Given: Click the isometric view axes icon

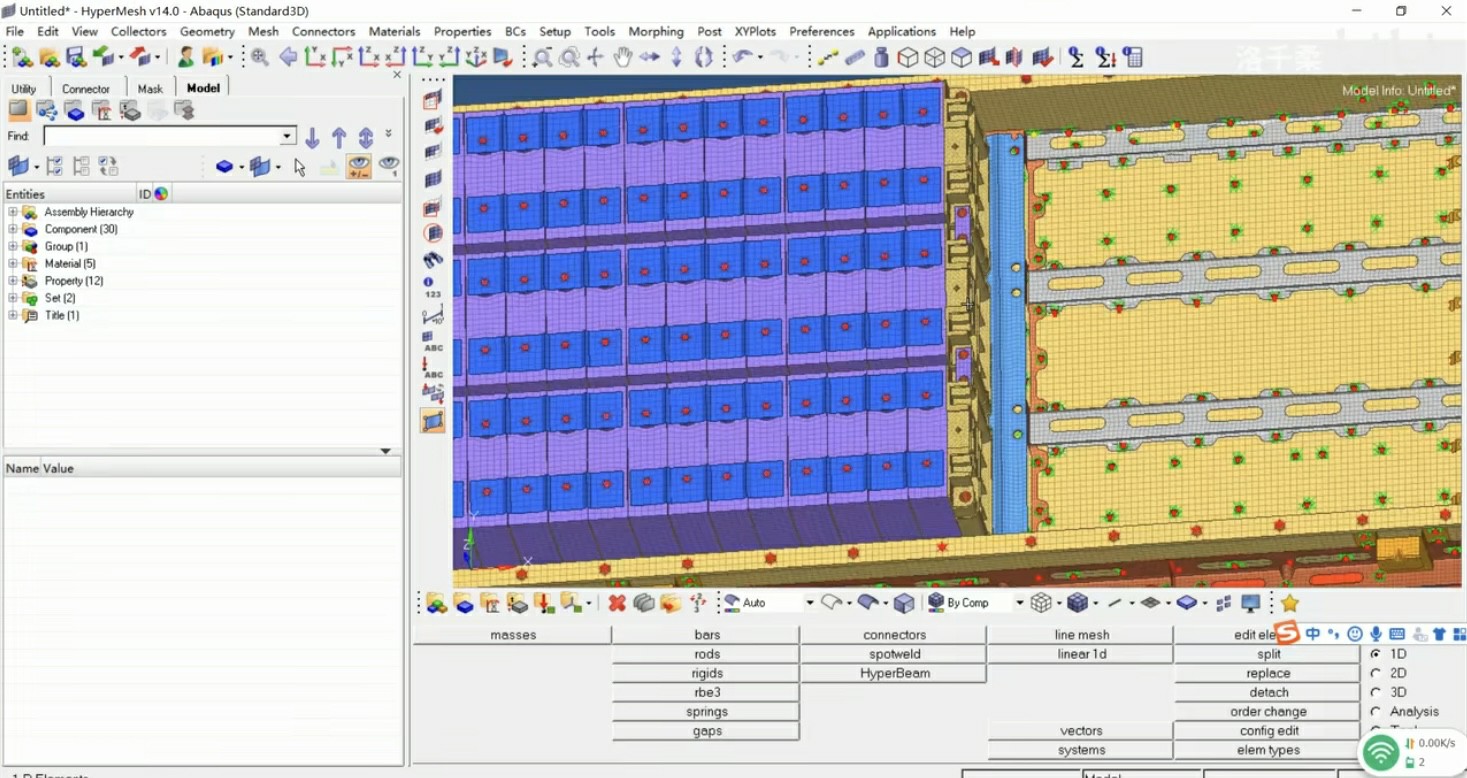Looking at the screenshot, I should (x=476, y=57).
